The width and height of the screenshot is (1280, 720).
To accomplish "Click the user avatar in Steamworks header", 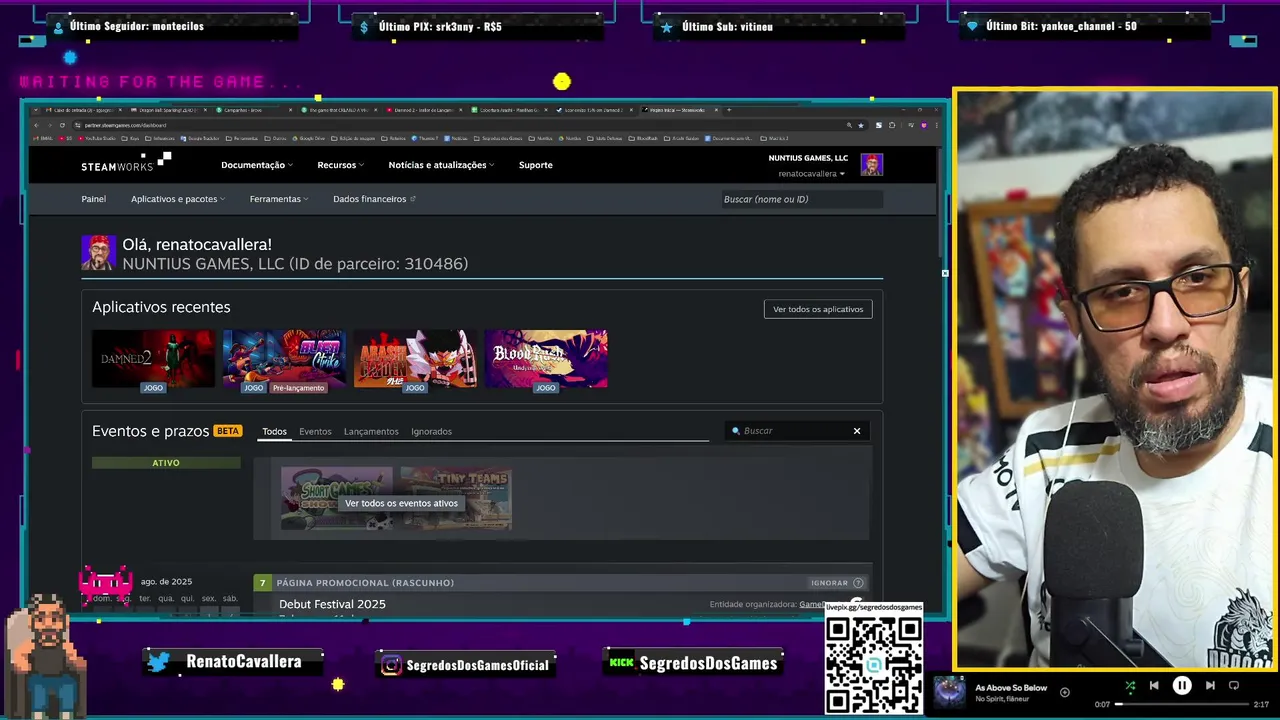I will 872,165.
